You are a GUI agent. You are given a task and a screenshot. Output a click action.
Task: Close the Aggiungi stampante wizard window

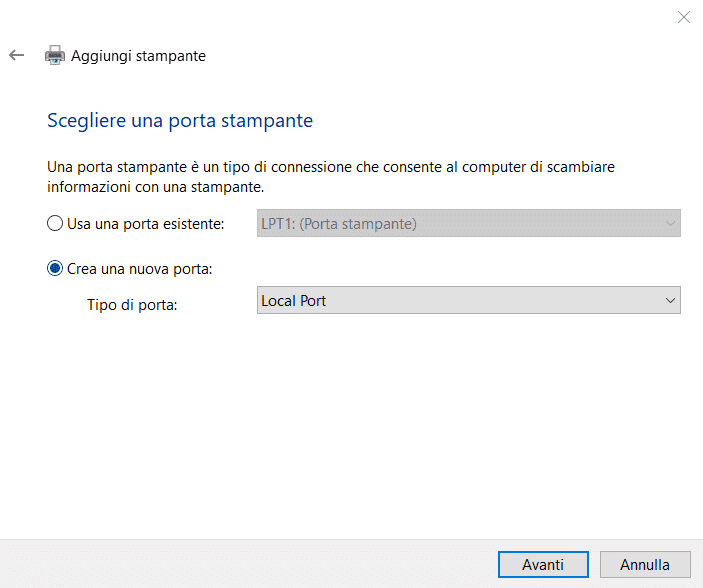point(684,16)
